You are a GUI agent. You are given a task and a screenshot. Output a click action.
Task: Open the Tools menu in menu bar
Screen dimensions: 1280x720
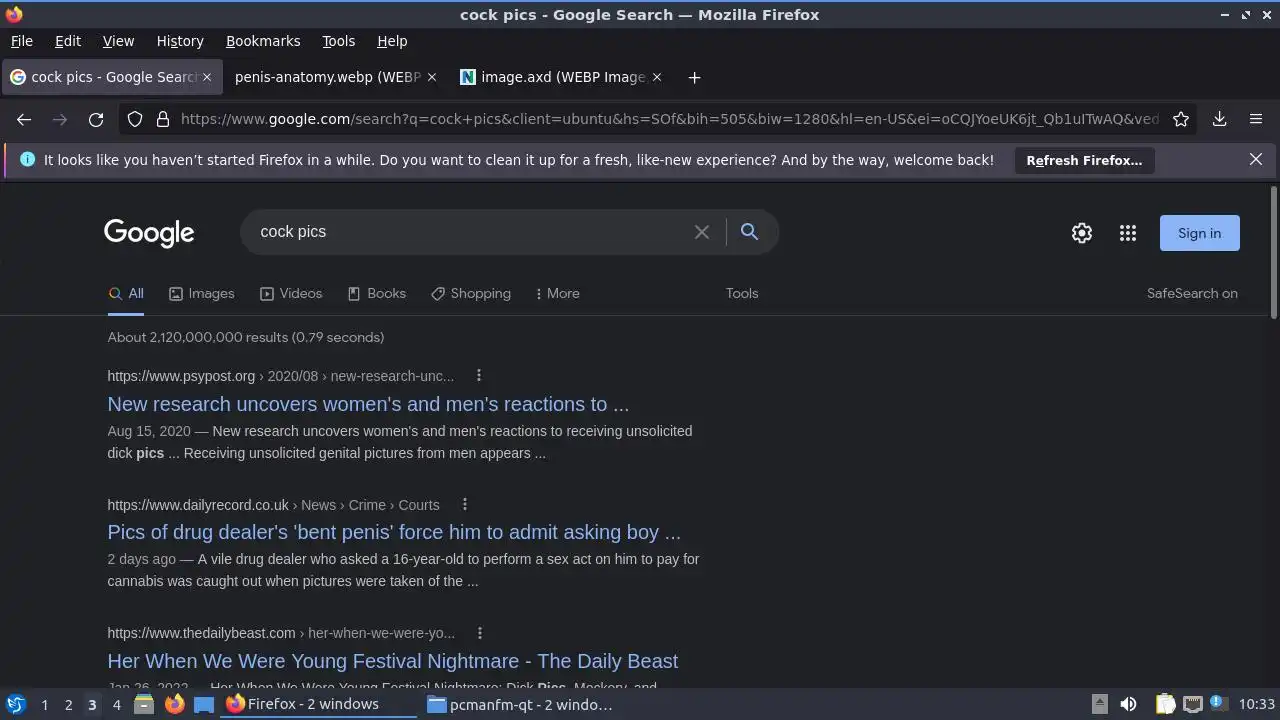click(338, 41)
